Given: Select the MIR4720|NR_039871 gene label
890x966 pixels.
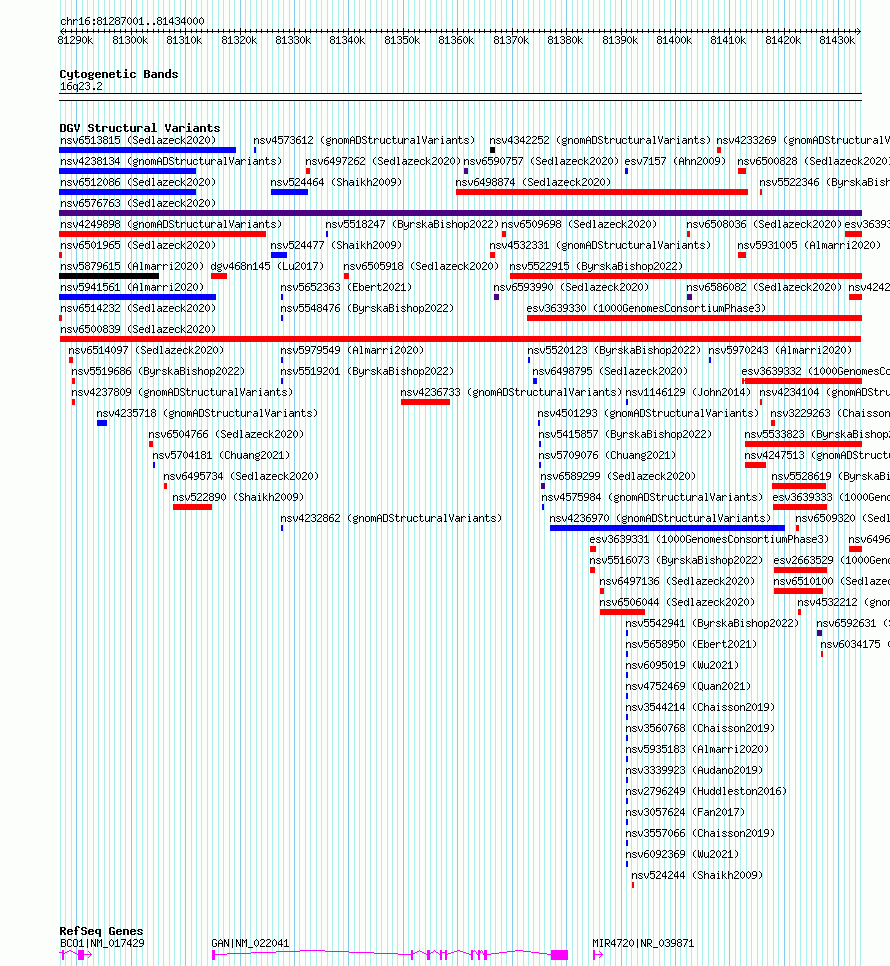Looking at the screenshot, I should 643,943.
